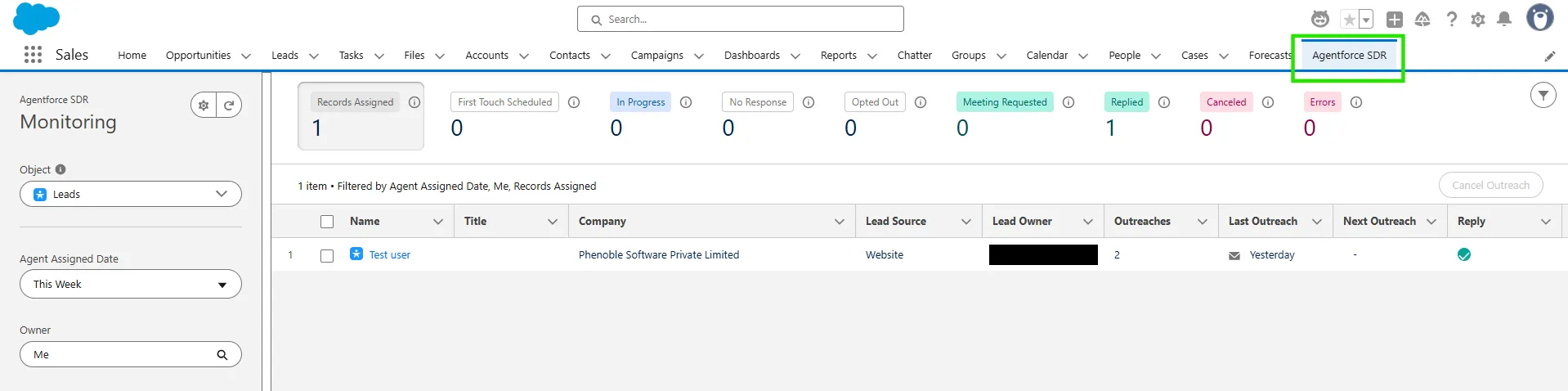Go to the Home tab
The image size is (1568, 391).
132,56
